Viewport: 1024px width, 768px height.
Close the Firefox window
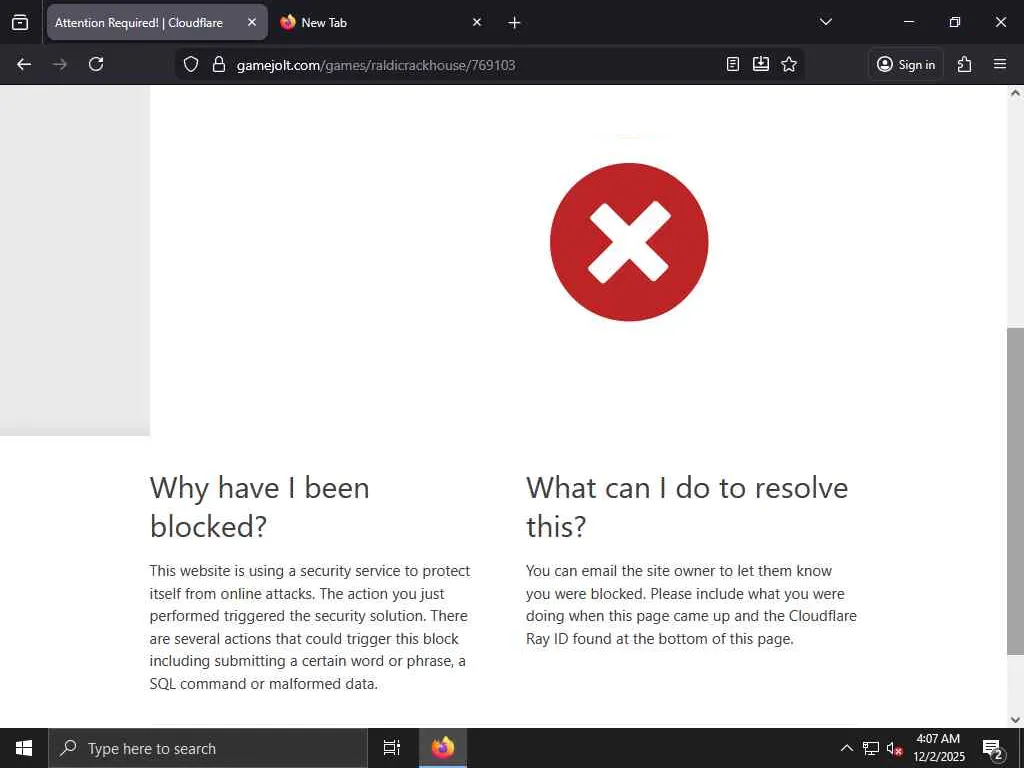[1000, 22]
